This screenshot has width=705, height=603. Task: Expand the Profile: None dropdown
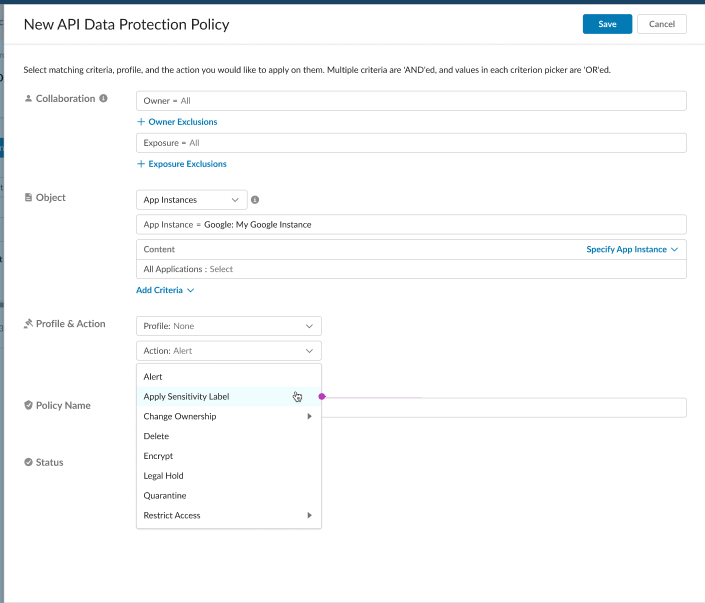[x=229, y=326]
